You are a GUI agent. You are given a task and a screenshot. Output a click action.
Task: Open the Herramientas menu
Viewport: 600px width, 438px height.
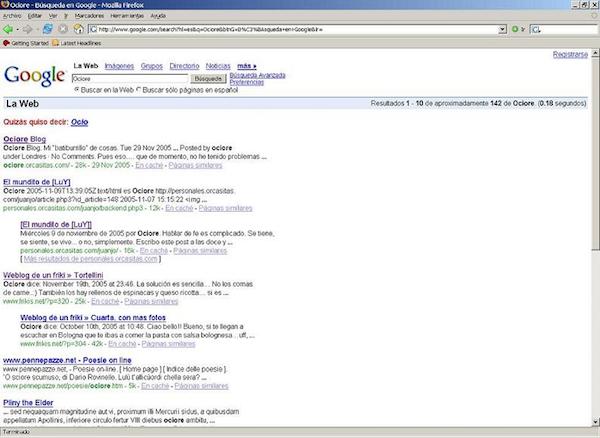(x=127, y=16)
